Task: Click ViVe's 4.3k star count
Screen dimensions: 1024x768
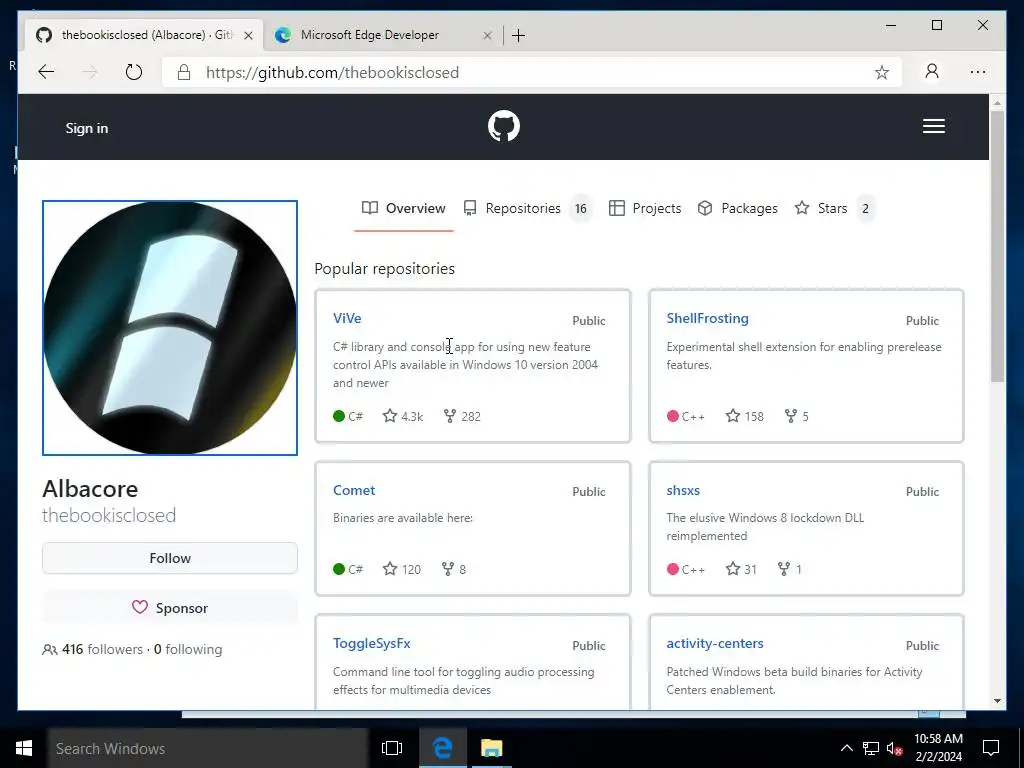Action: 403,416
